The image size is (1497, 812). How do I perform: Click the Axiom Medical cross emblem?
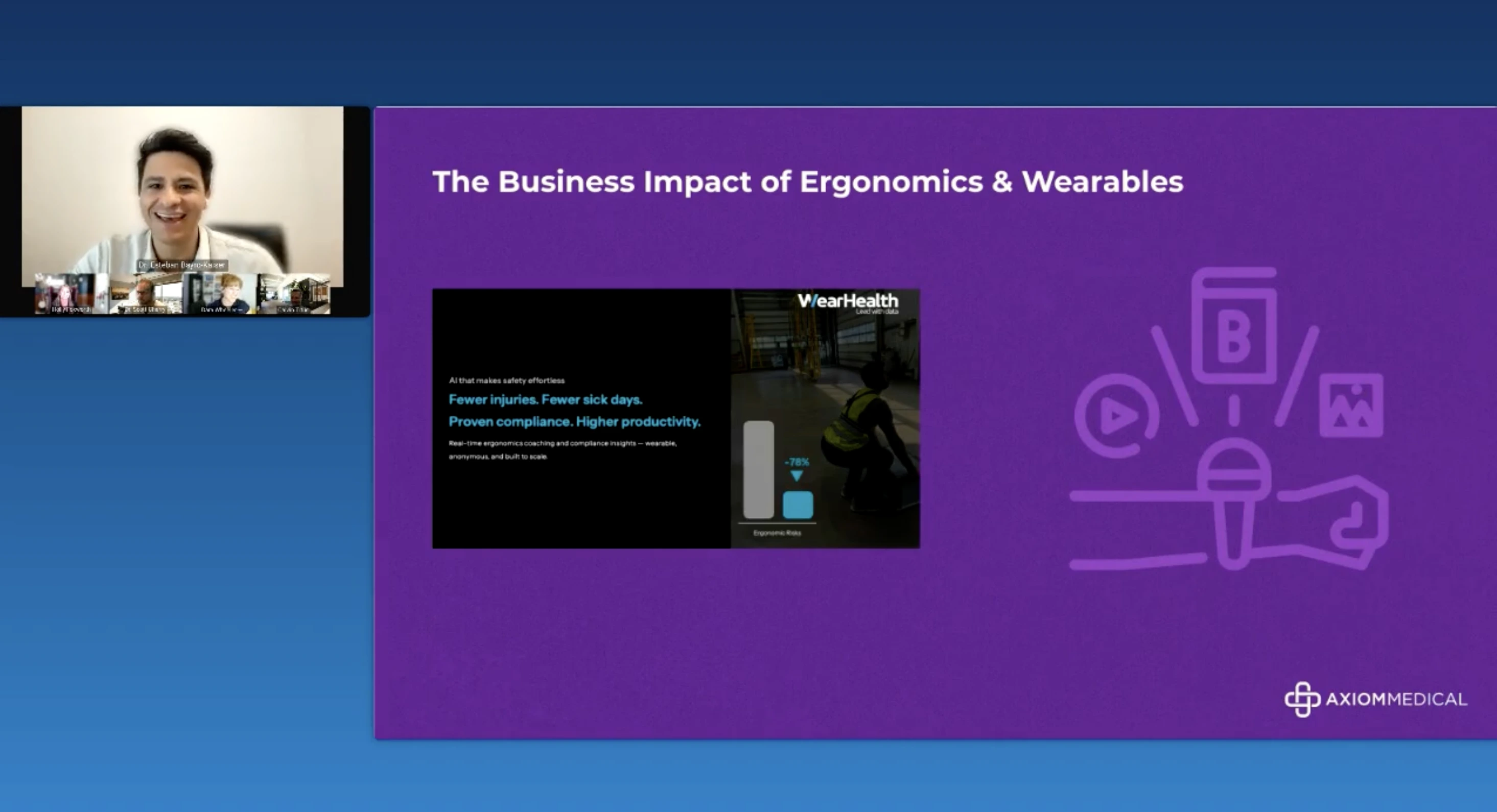(x=1302, y=699)
